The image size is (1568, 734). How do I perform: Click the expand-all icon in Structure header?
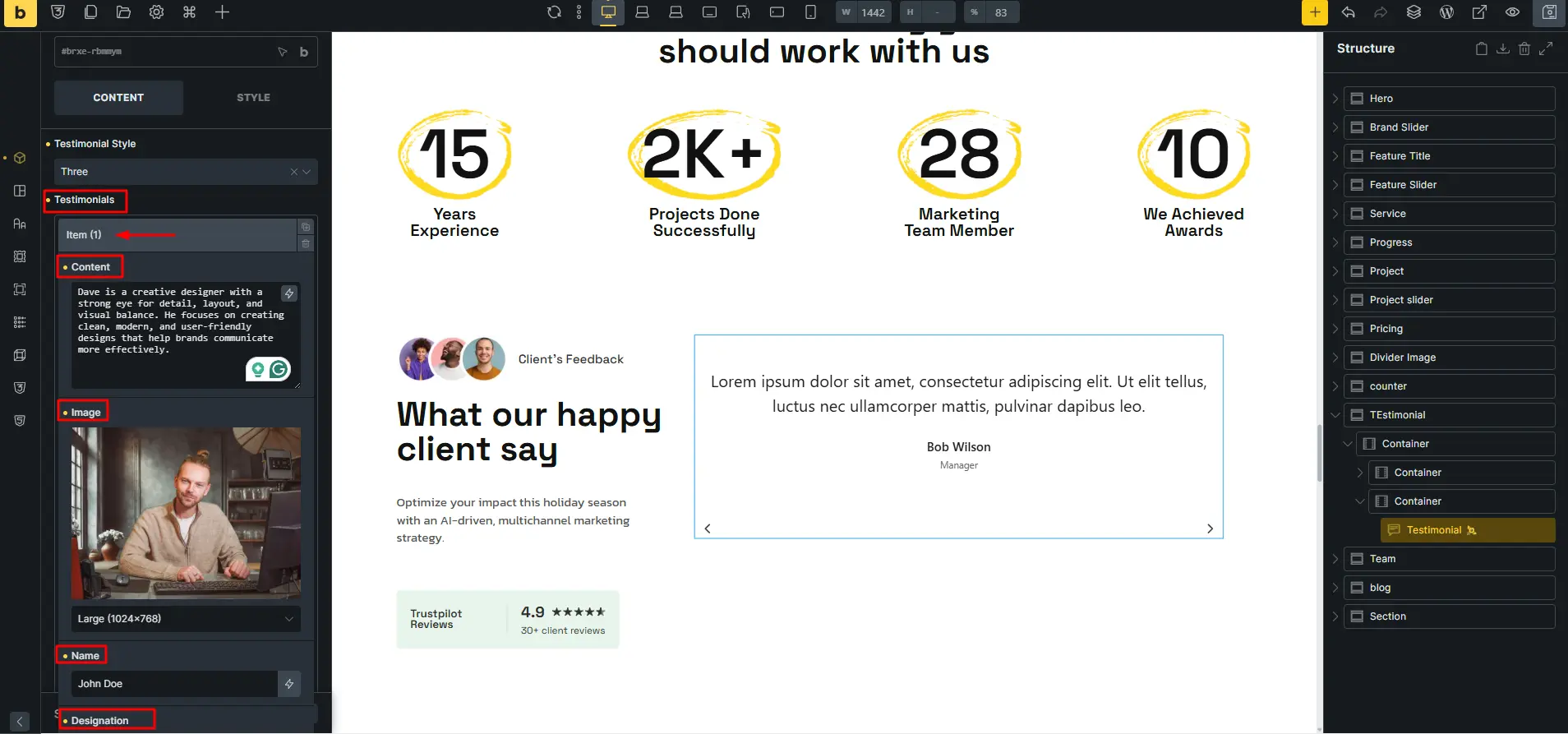[1546, 48]
